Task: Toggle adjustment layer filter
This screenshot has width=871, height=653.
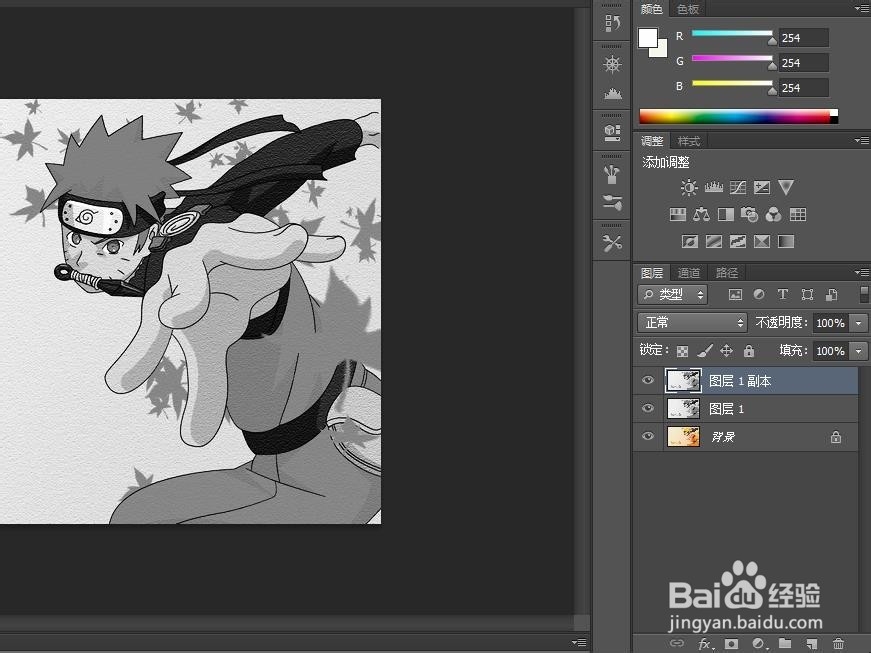Action: pos(759,295)
